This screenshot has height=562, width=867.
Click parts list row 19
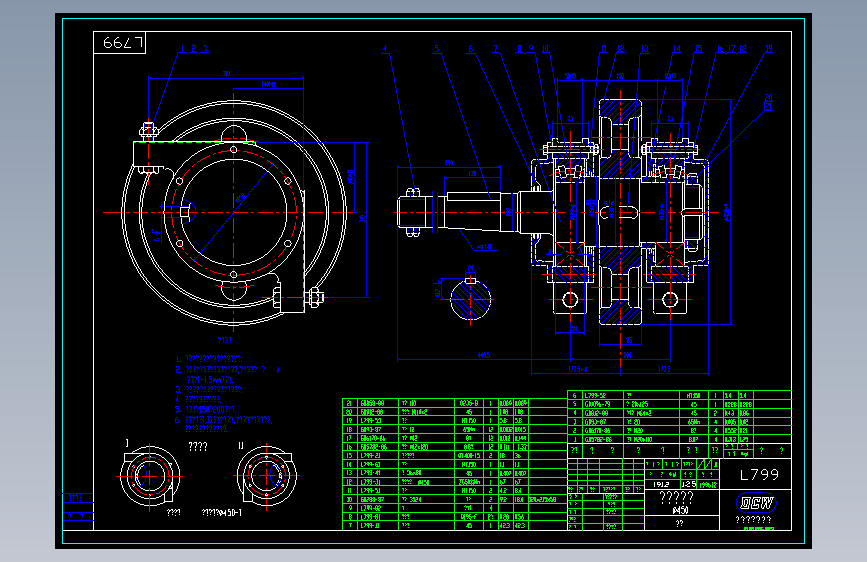coord(455,420)
